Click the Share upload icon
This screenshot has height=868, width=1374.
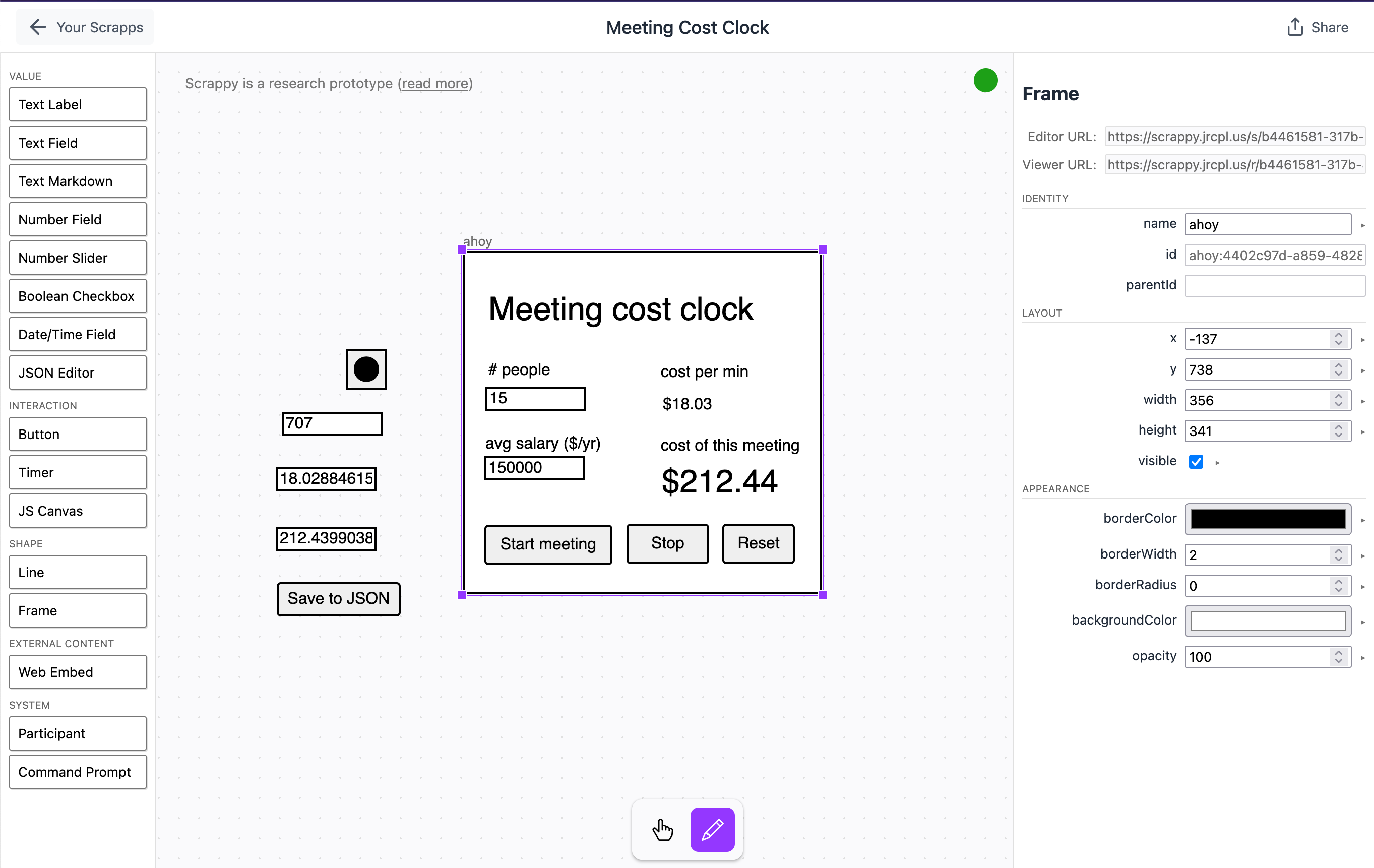pos(1295,27)
